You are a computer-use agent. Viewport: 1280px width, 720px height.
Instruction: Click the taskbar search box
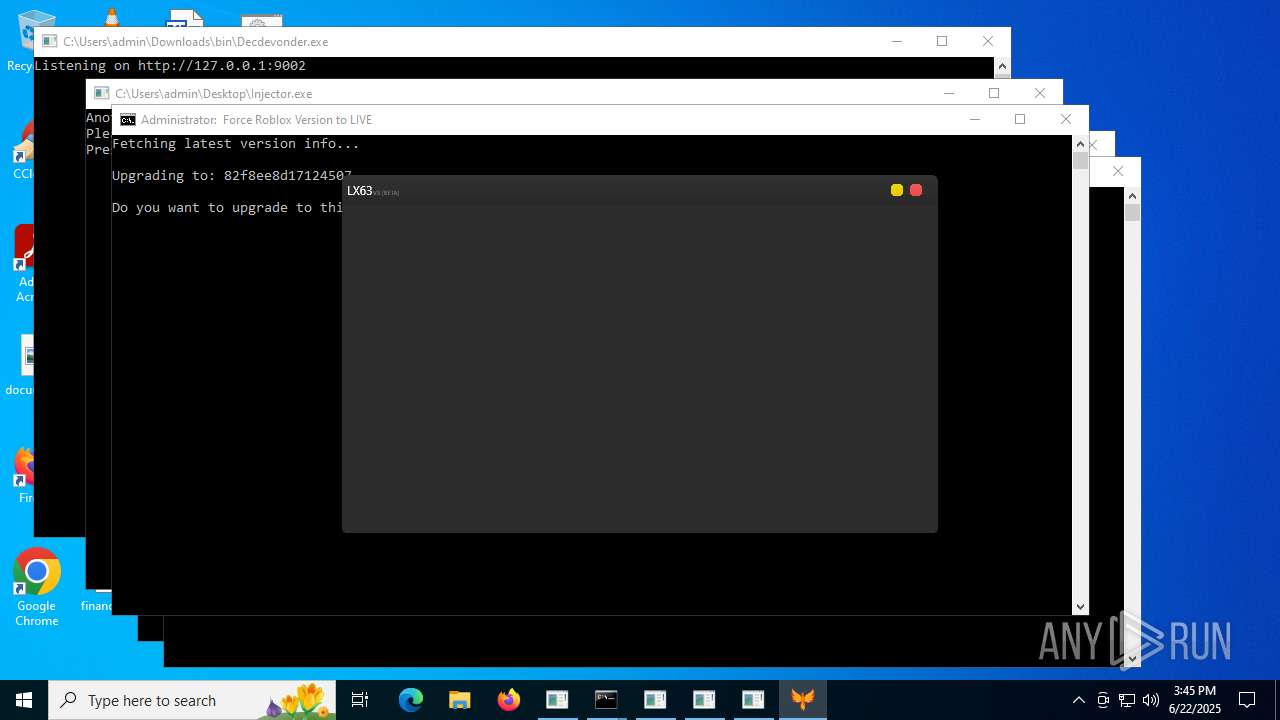tap(192, 700)
